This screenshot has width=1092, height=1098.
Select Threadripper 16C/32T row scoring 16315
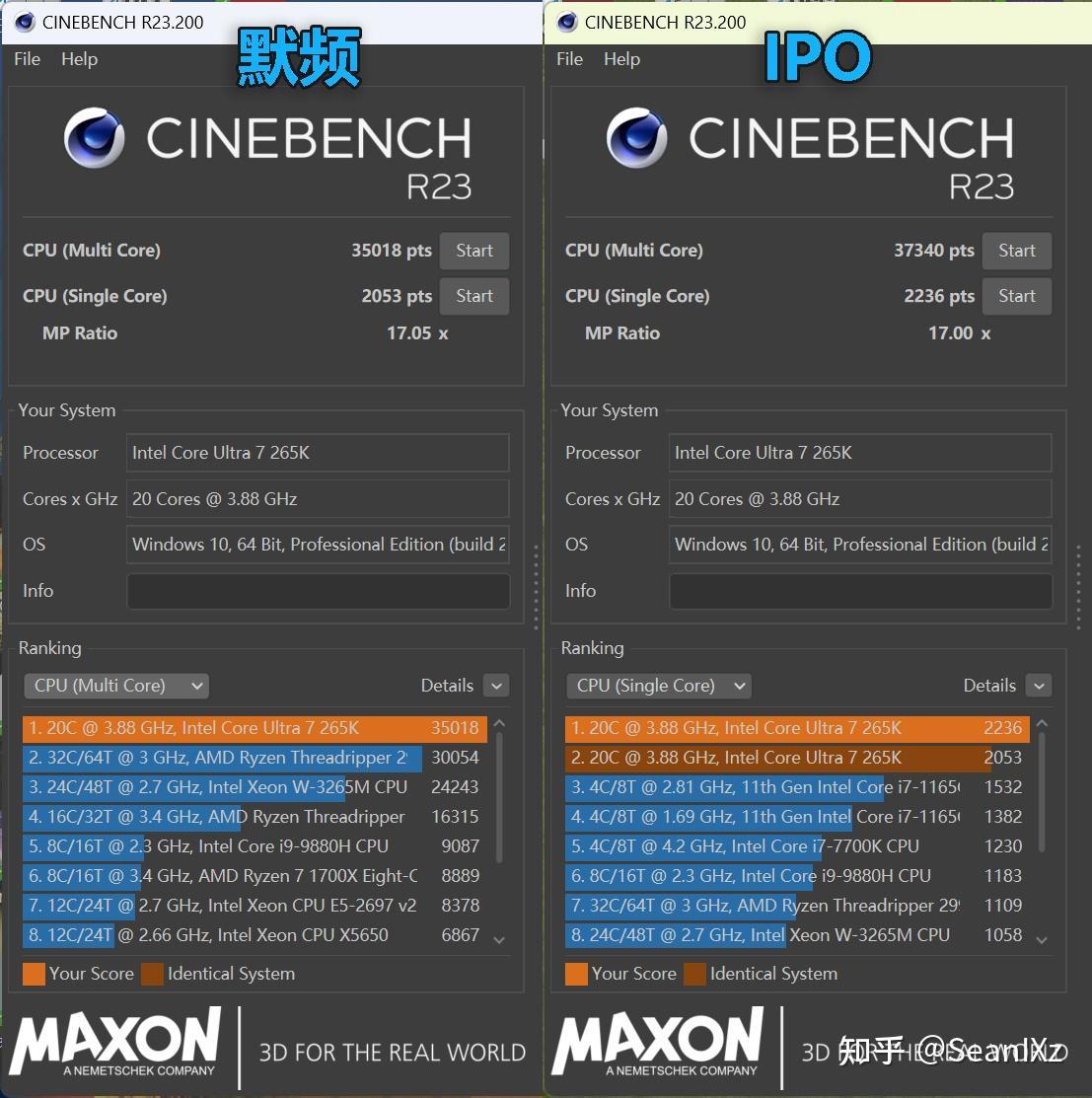(x=255, y=817)
